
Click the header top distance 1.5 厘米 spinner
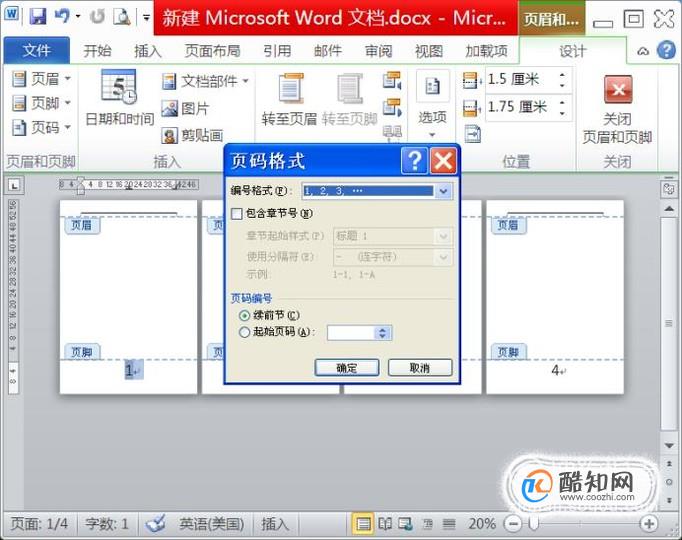point(562,80)
